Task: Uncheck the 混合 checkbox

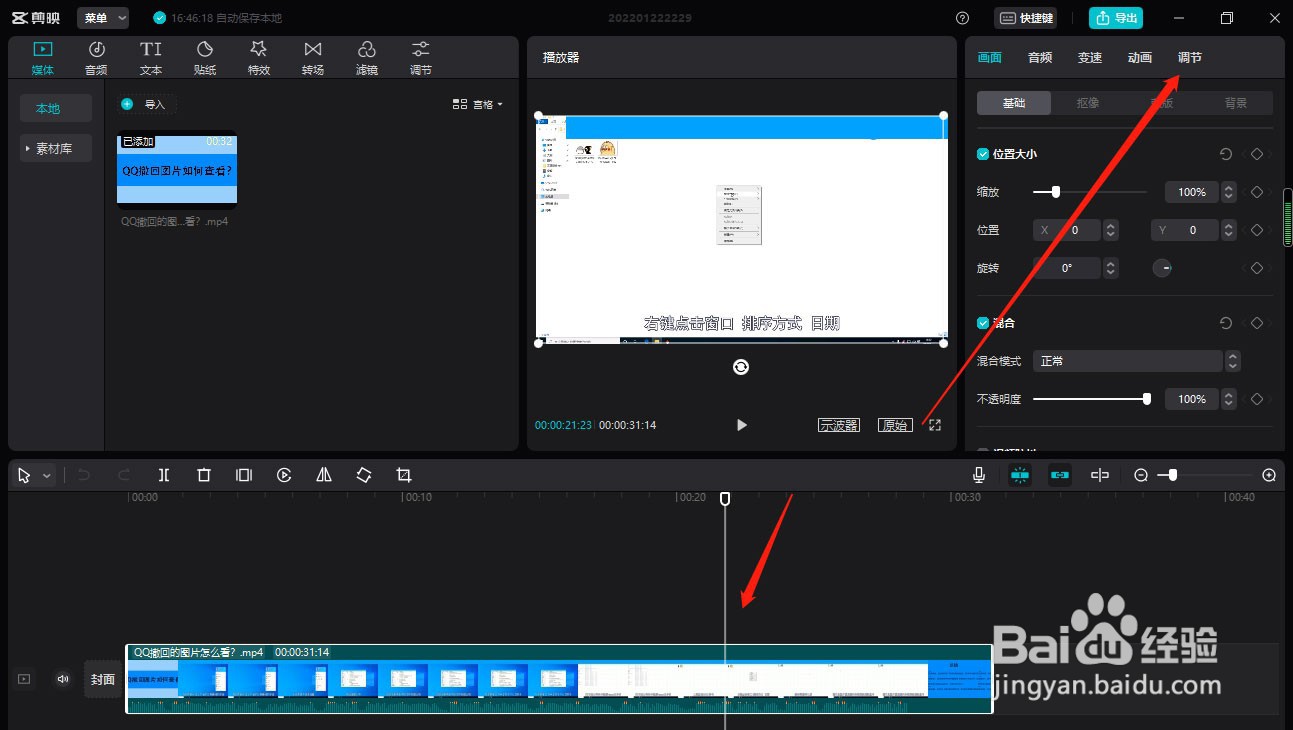Action: point(983,323)
